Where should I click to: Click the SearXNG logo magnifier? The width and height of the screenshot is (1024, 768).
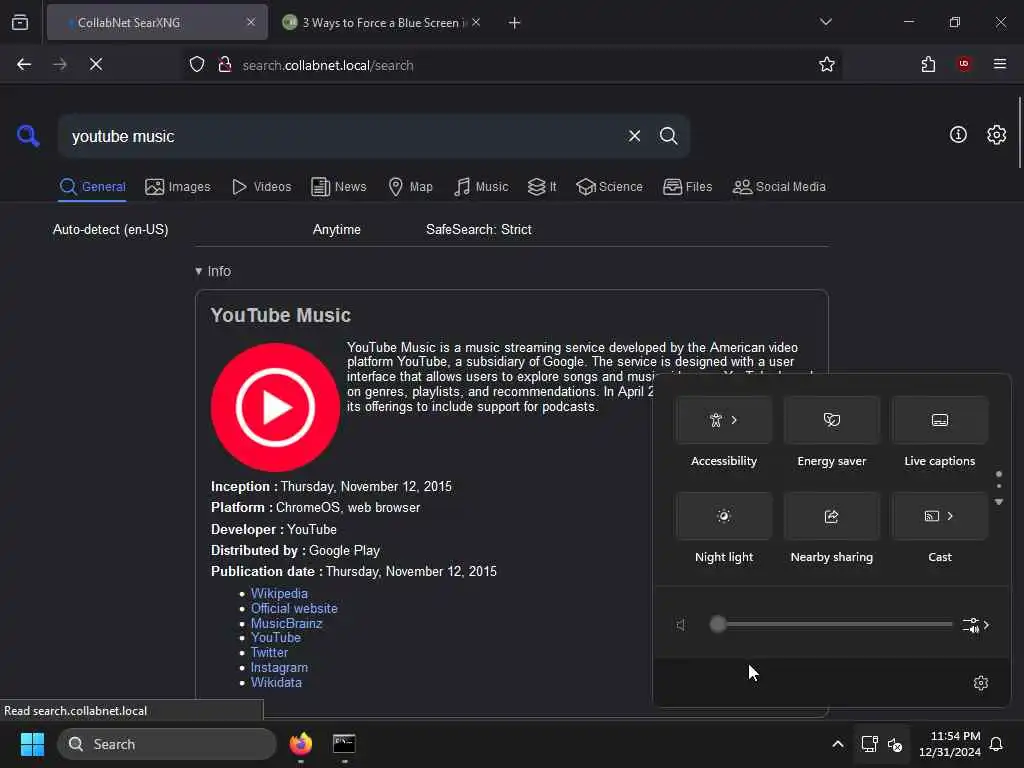pos(28,136)
